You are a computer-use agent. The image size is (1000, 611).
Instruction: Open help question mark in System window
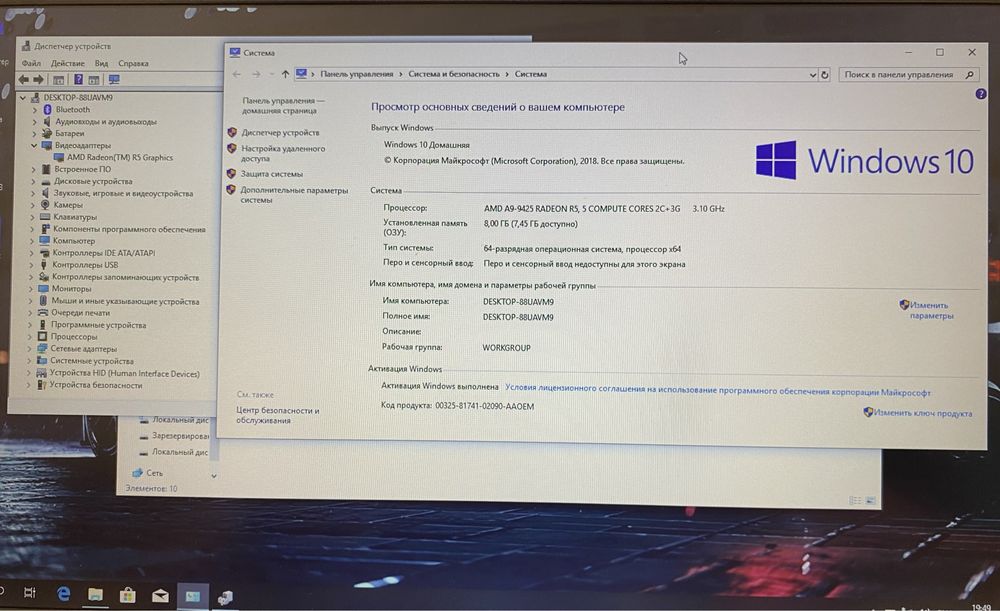click(x=981, y=94)
